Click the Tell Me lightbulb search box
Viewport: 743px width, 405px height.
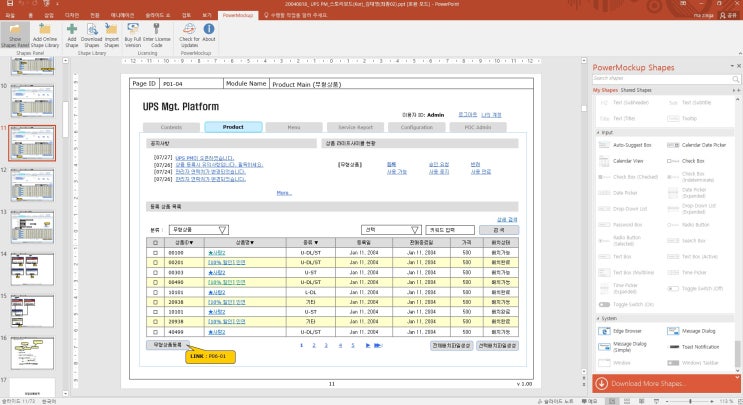(x=296, y=15)
